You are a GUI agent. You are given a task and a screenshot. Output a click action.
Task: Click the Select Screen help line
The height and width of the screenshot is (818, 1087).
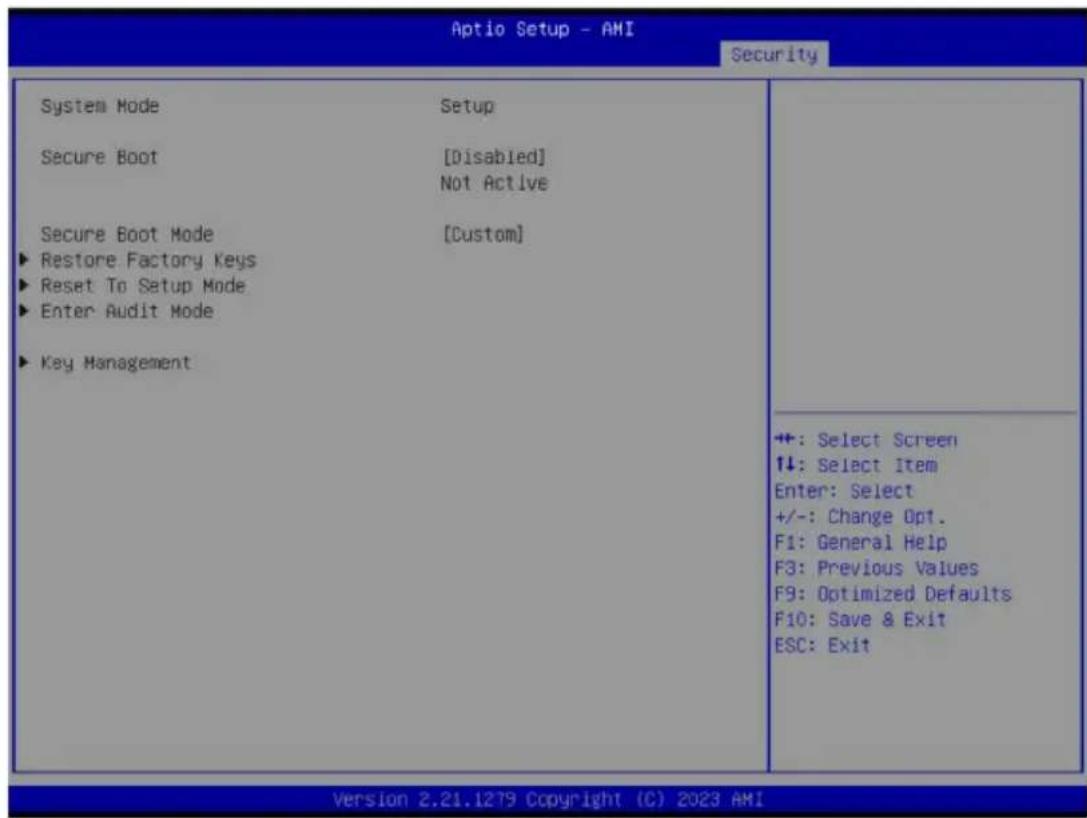click(x=866, y=440)
